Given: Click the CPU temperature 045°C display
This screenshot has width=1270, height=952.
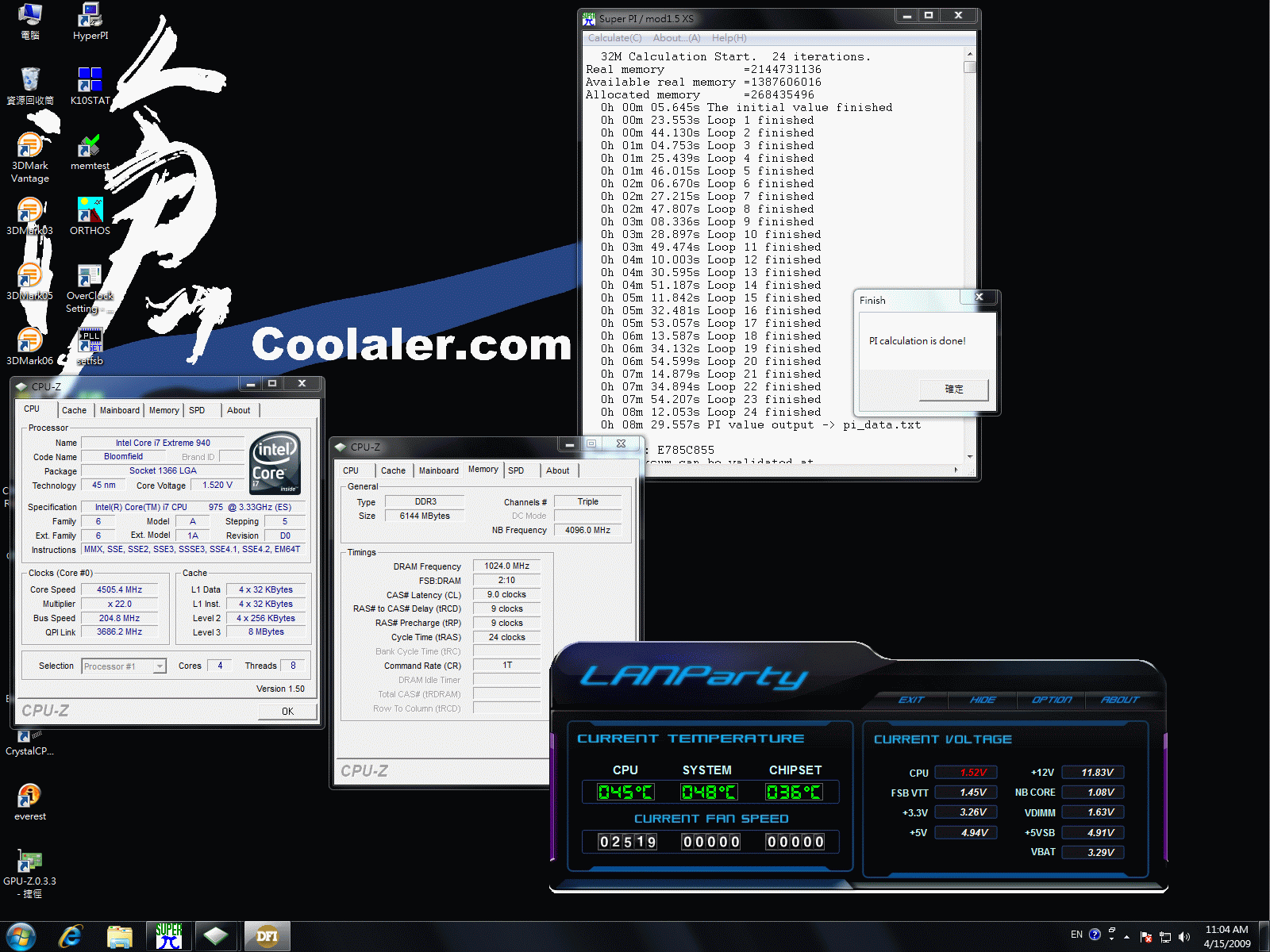Looking at the screenshot, I should (x=626, y=792).
